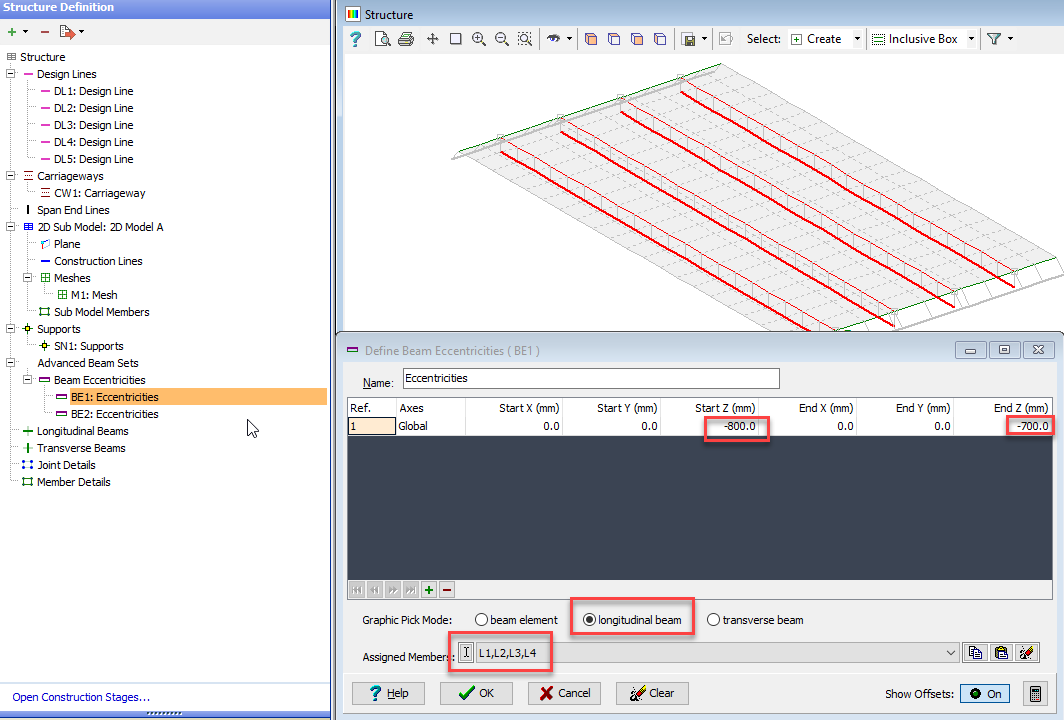1064x720 pixels.
Task: Switch pick mode to transverse beam
Action: (715, 619)
